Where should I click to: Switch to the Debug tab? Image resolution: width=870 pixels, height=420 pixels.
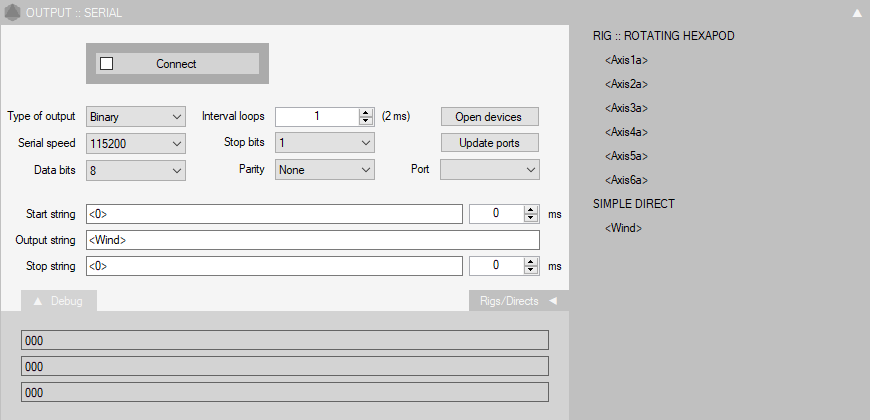59,301
